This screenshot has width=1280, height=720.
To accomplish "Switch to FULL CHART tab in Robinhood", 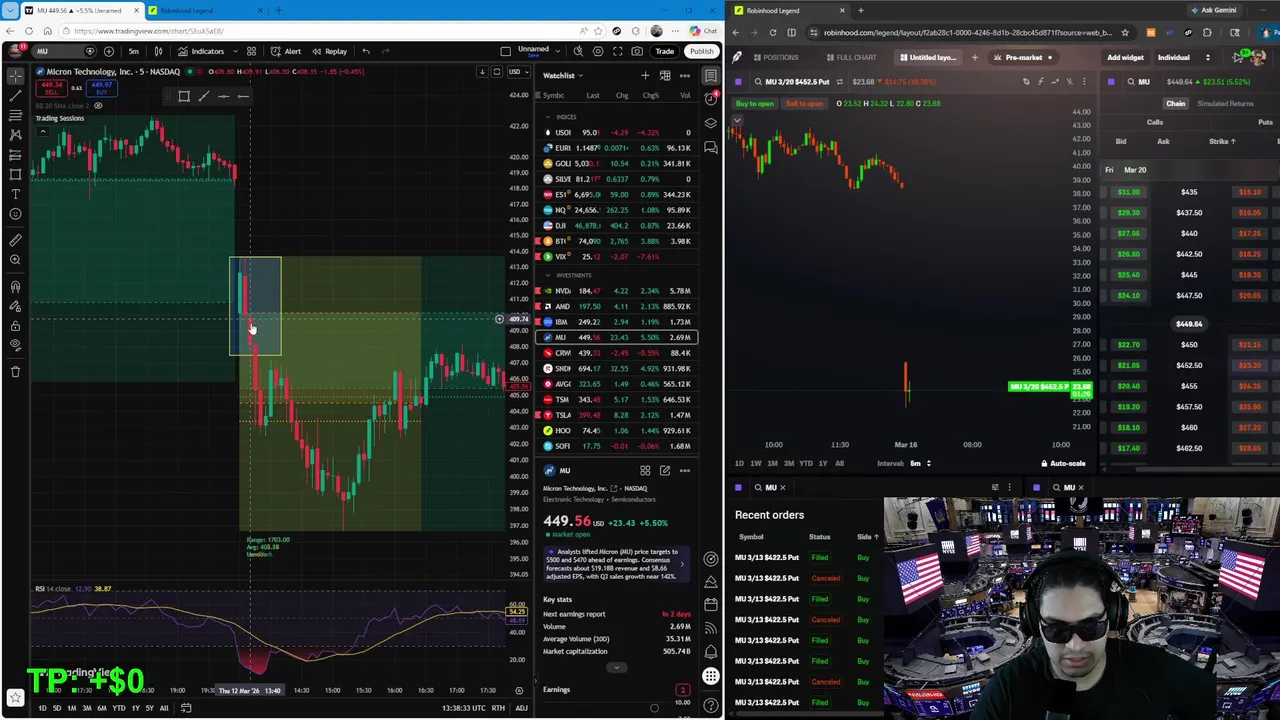I will pyautogui.click(x=851, y=58).
